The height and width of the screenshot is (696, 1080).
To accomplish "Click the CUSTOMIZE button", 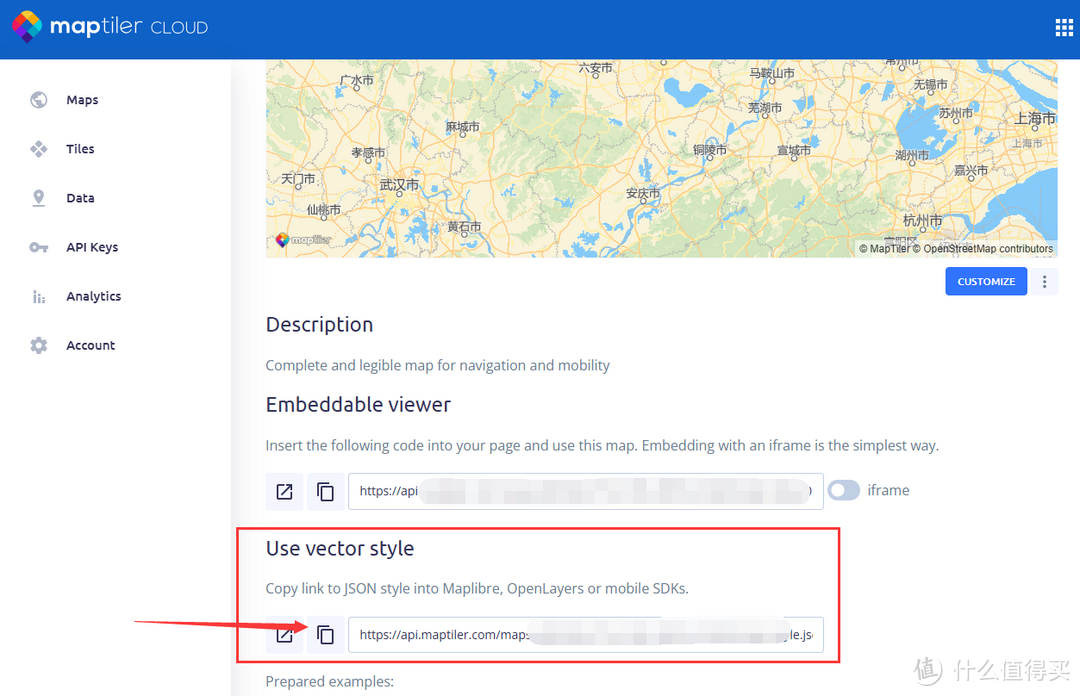I will tap(986, 281).
